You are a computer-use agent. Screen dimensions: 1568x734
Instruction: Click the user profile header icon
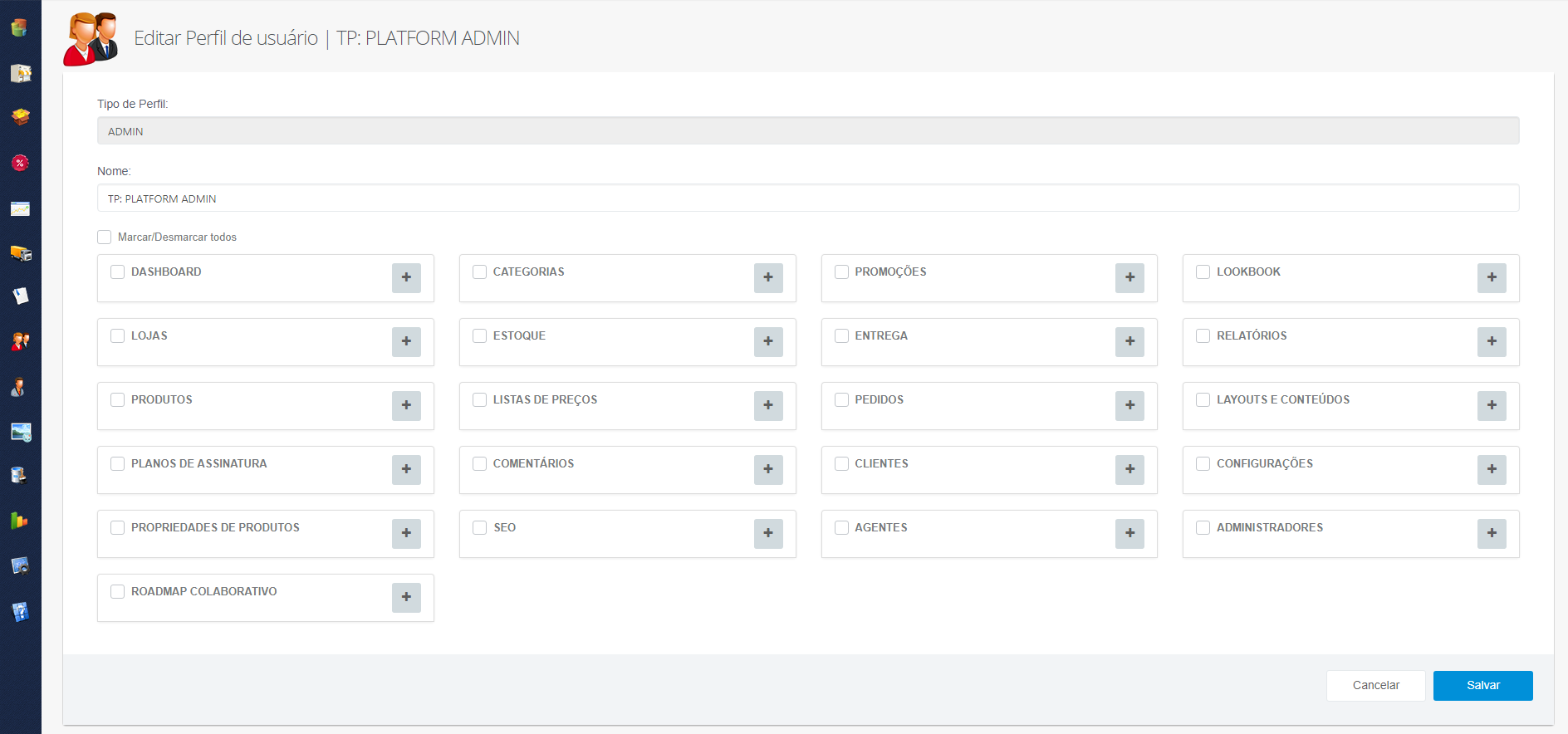[91, 38]
